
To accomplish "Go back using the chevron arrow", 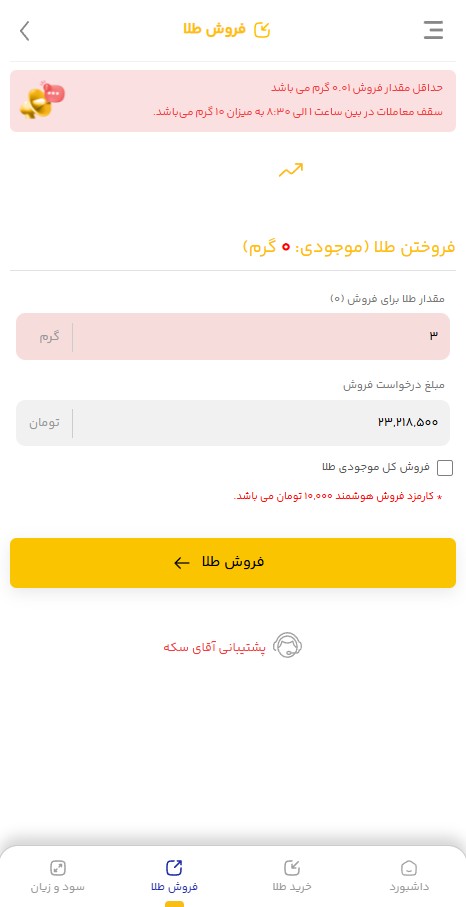I will 24,31.
